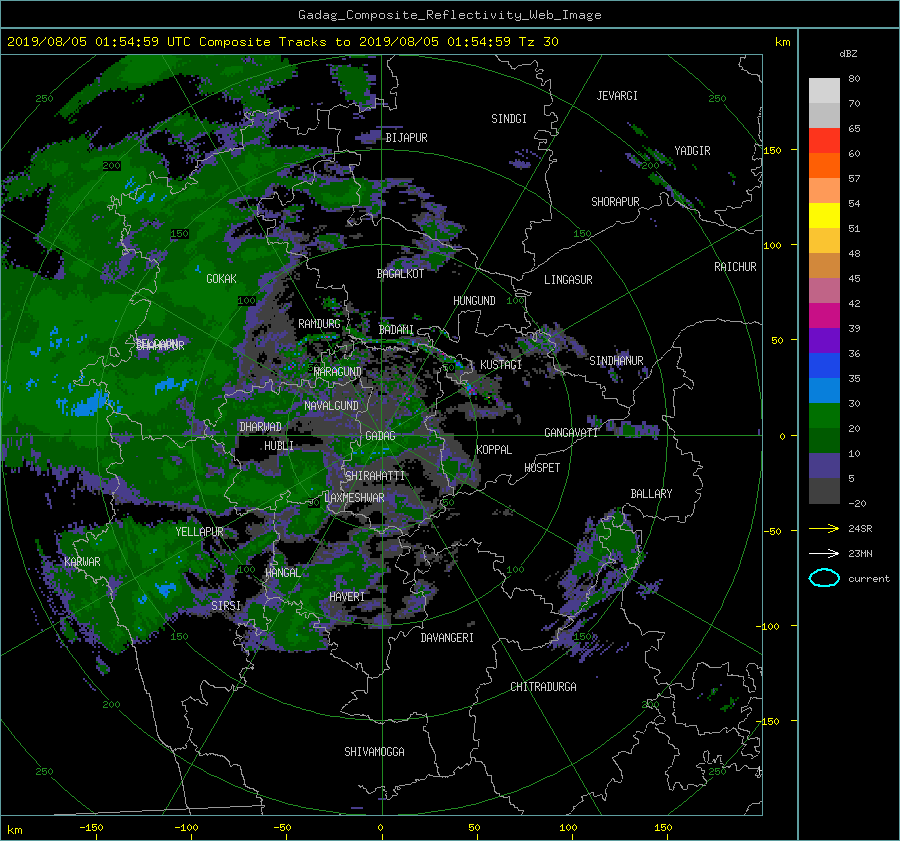900x841 pixels.
Task: Click the SHIVAMOGGA city label
Action: coord(374,751)
